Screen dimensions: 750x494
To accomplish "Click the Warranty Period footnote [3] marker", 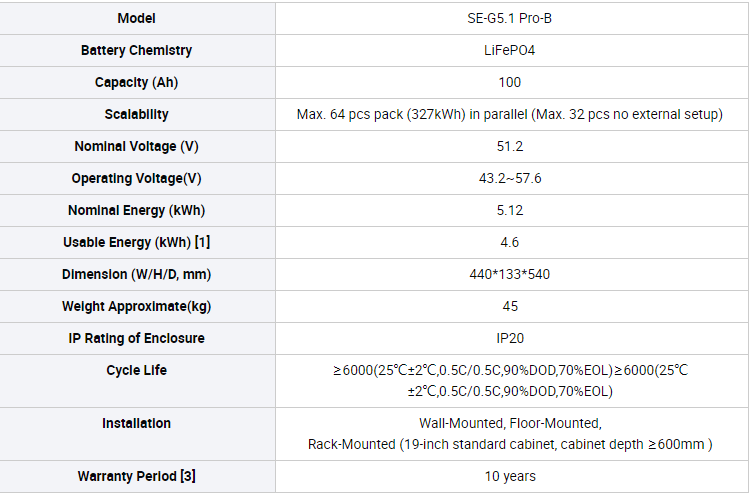I will point(188,476).
